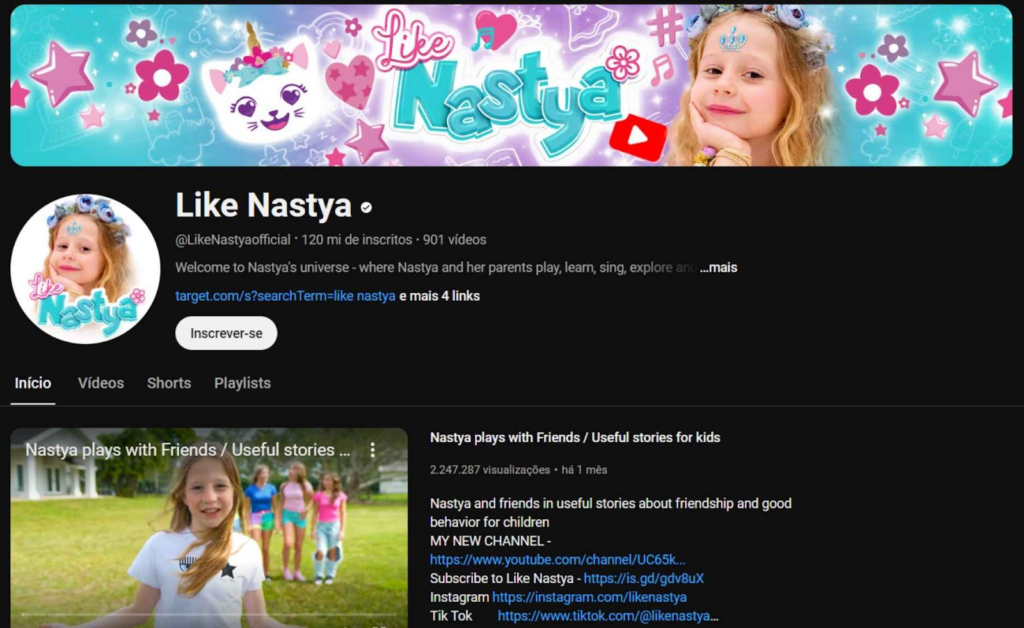Expand channel description with ...mais

tap(718, 268)
